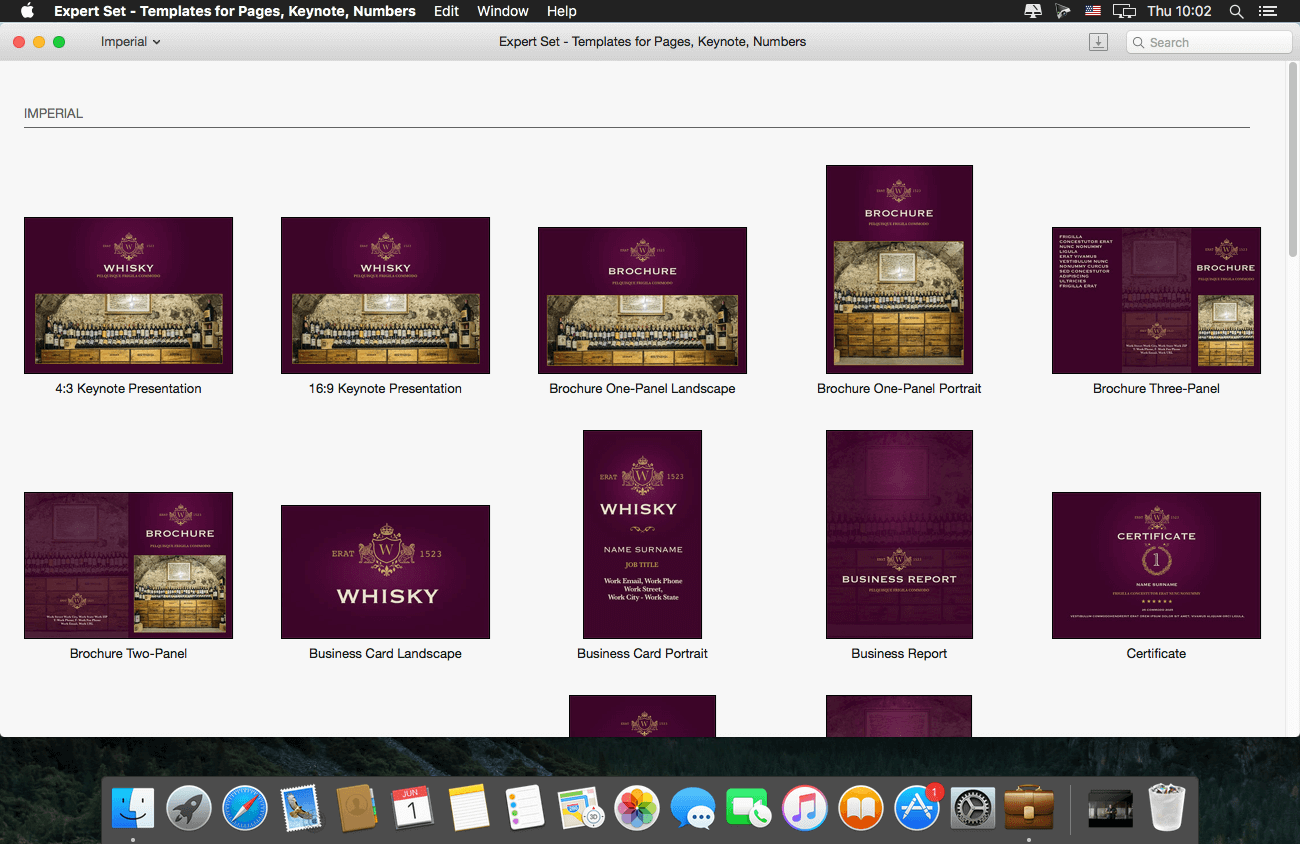
Task: Click the Expert Set briefcase icon in the Dock
Action: [x=1029, y=808]
